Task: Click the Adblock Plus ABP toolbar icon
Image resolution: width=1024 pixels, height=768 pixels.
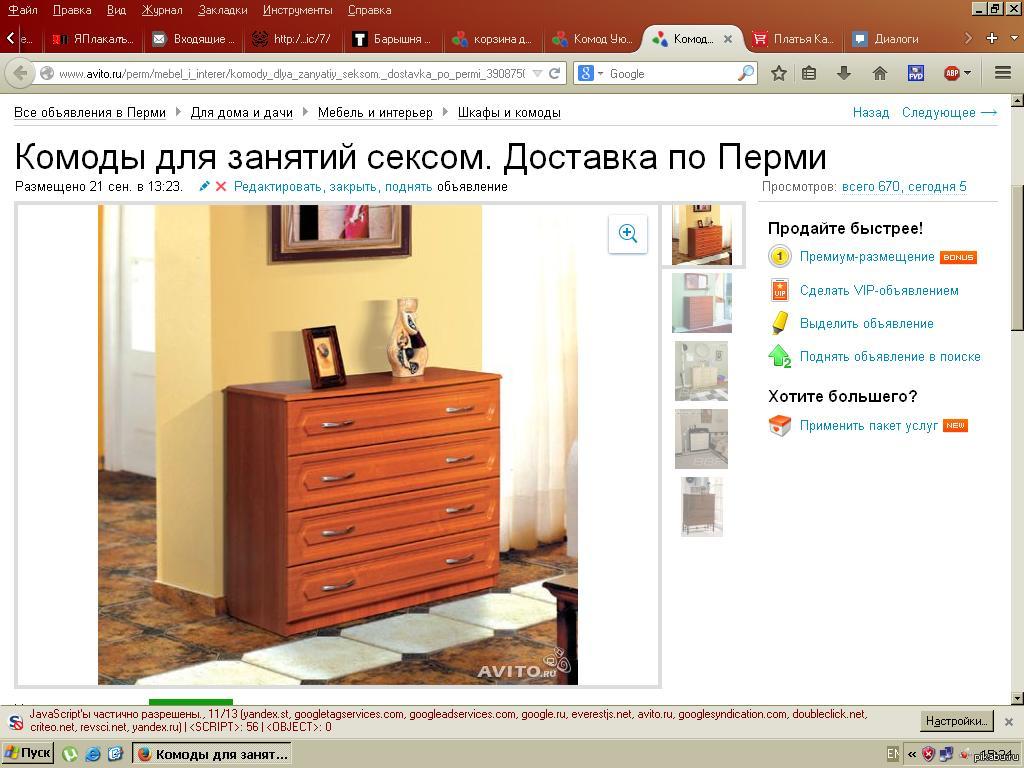Action: 953,73
